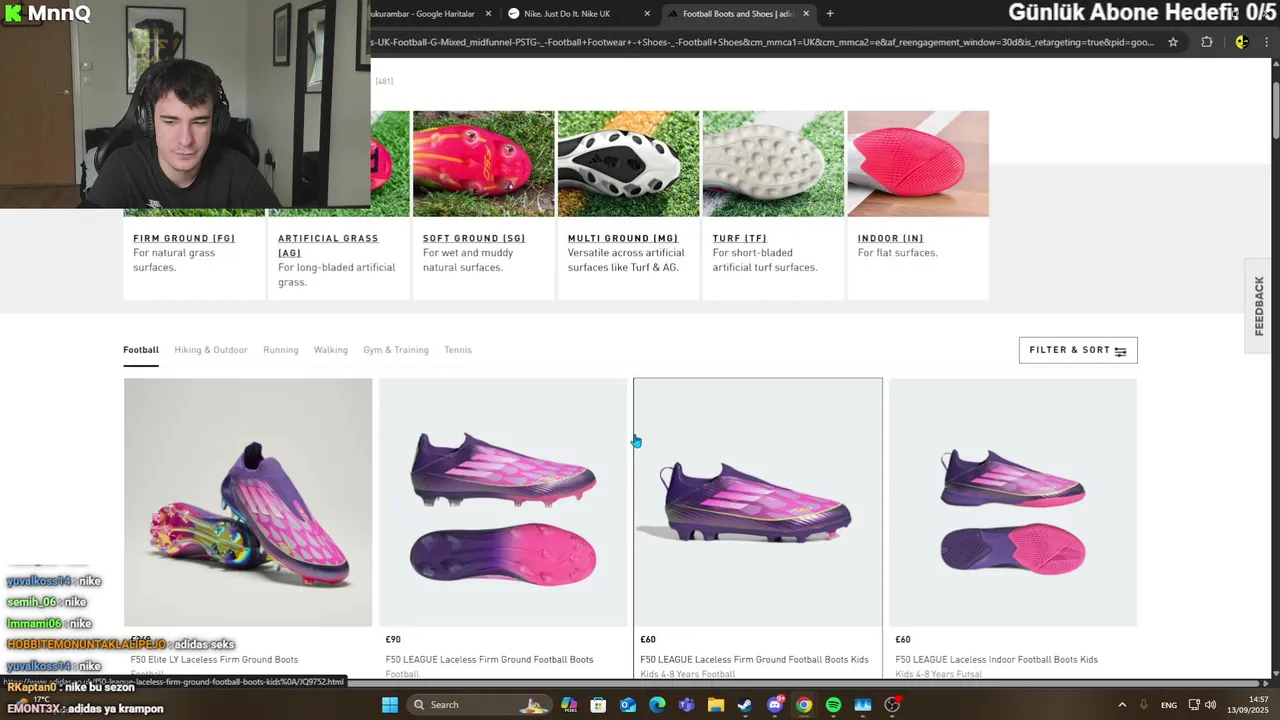Open OBS Studio from taskbar
The height and width of the screenshot is (720, 1280).
click(893, 705)
